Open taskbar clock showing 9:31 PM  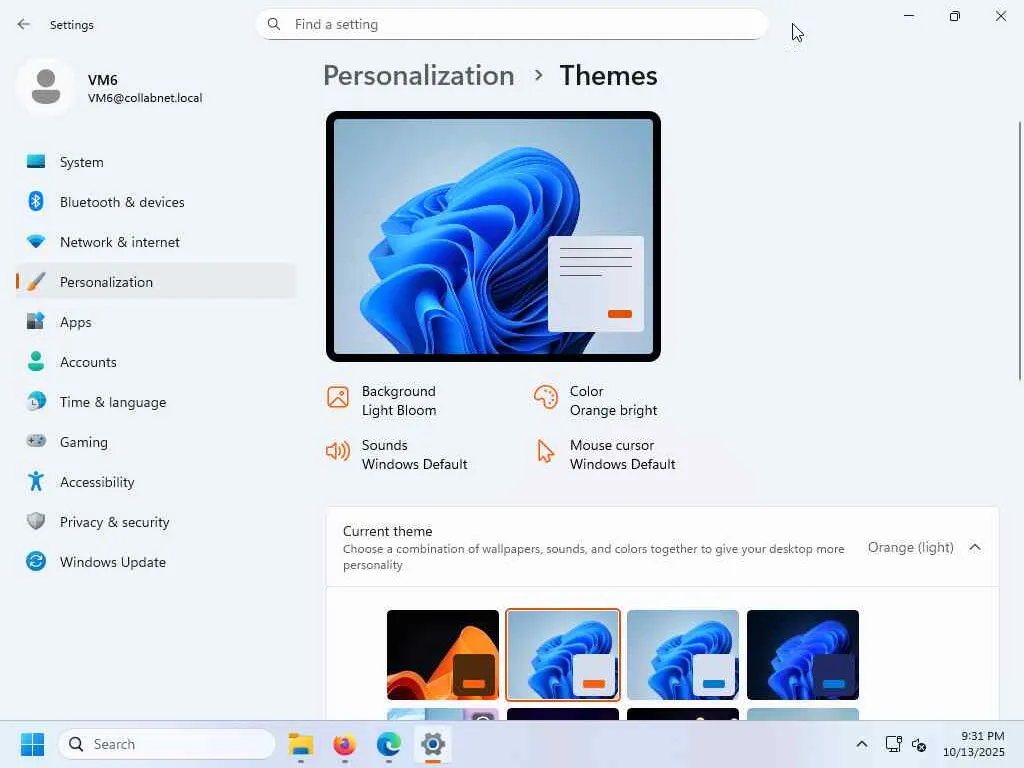point(974,744)
